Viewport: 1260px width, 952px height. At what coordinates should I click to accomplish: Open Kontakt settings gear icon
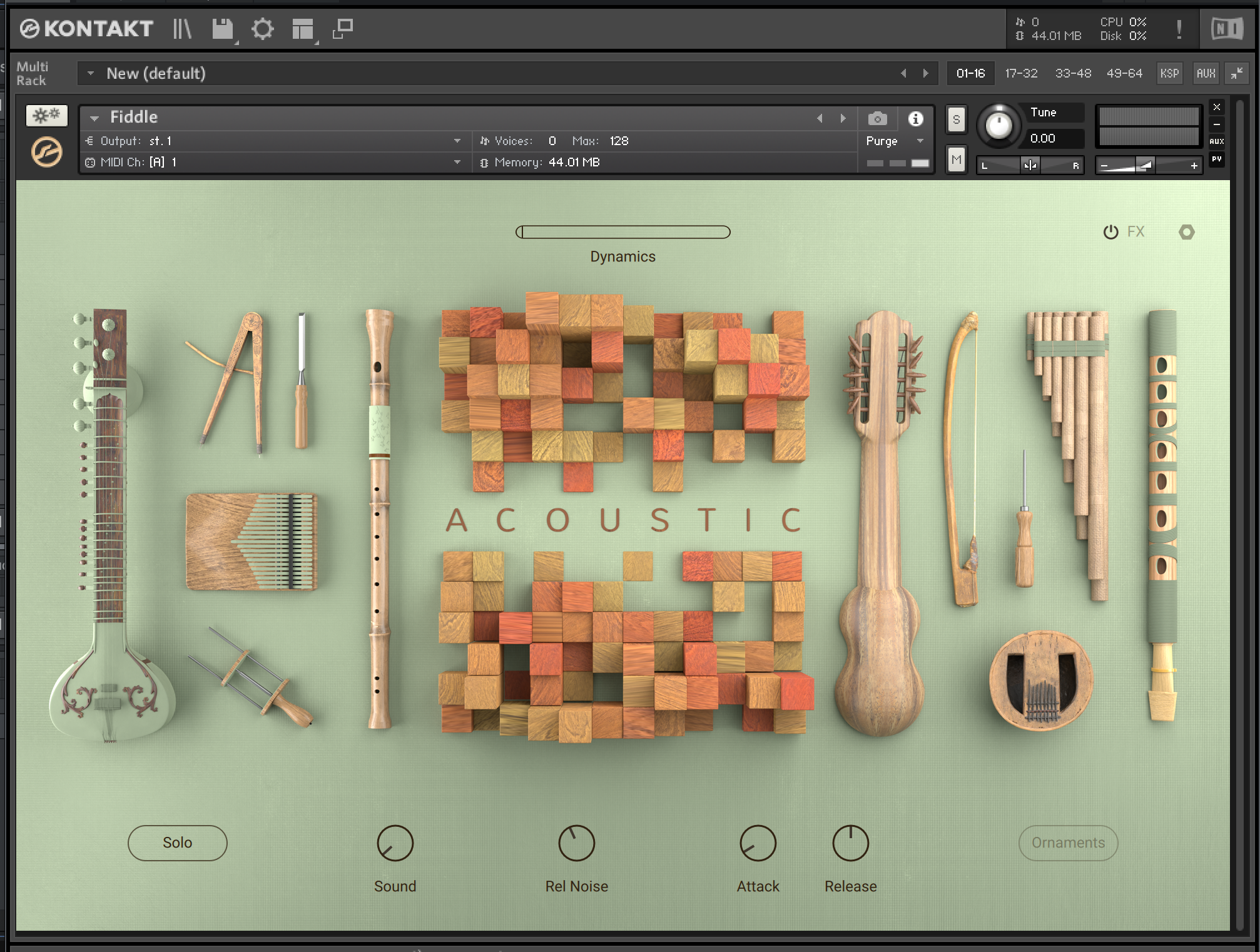tap(262, 29)
